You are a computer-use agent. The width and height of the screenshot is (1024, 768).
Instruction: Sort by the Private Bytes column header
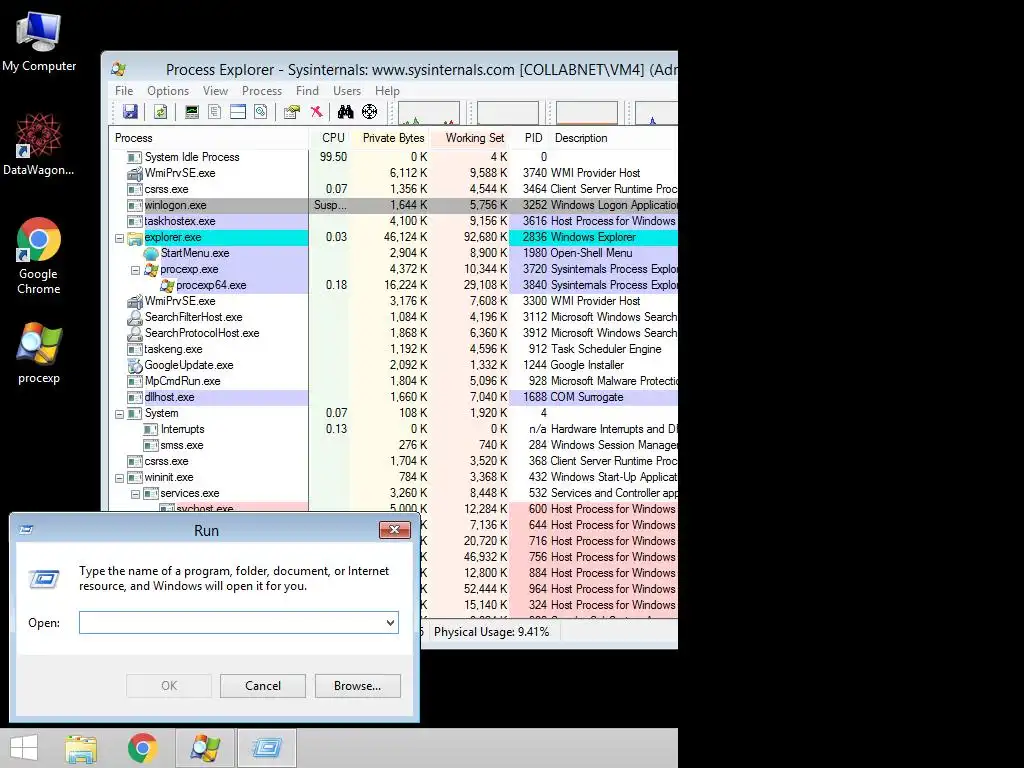point(391,138)
